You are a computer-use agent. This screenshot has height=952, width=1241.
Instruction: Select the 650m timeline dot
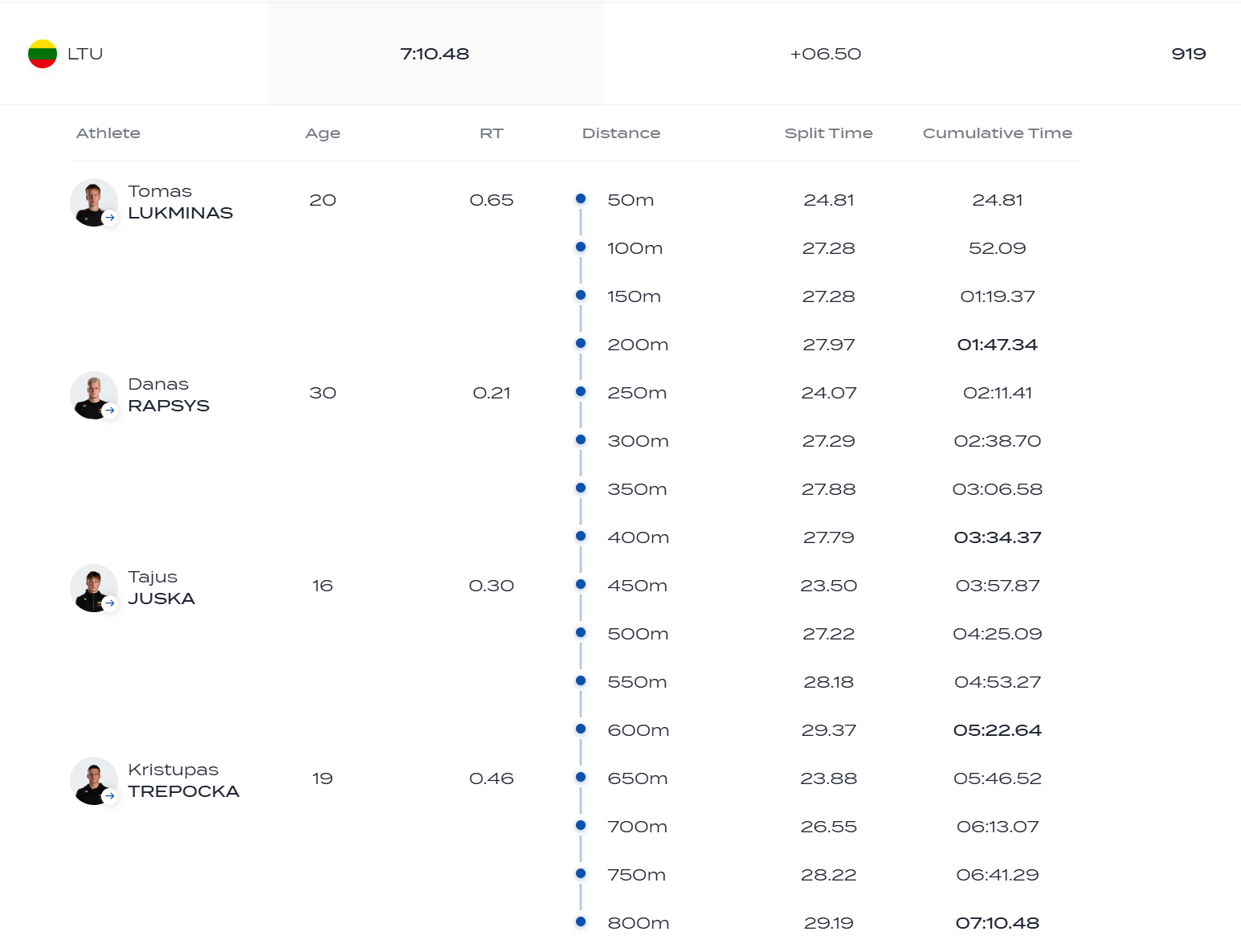[581, 777]
